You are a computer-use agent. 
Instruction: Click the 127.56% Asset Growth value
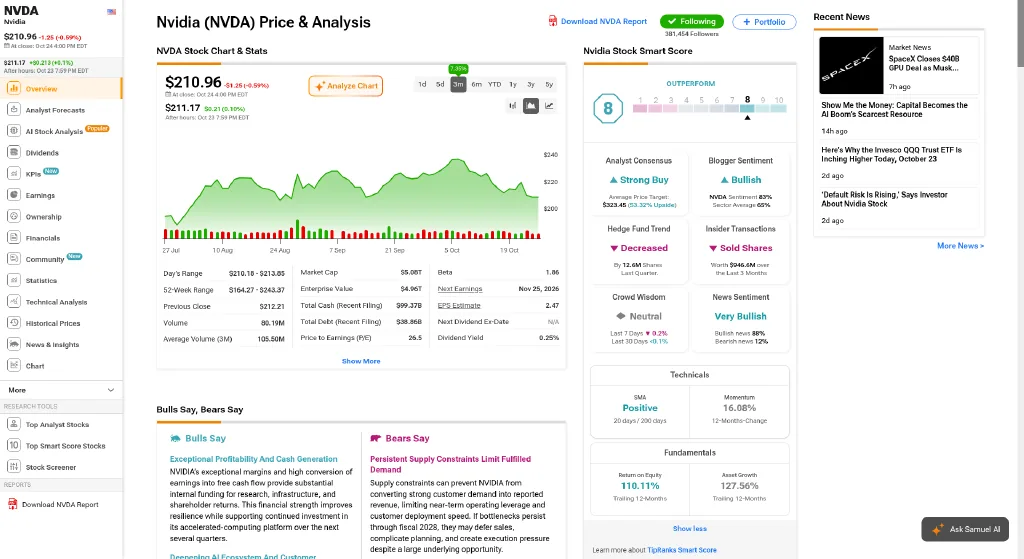[739, 486]
